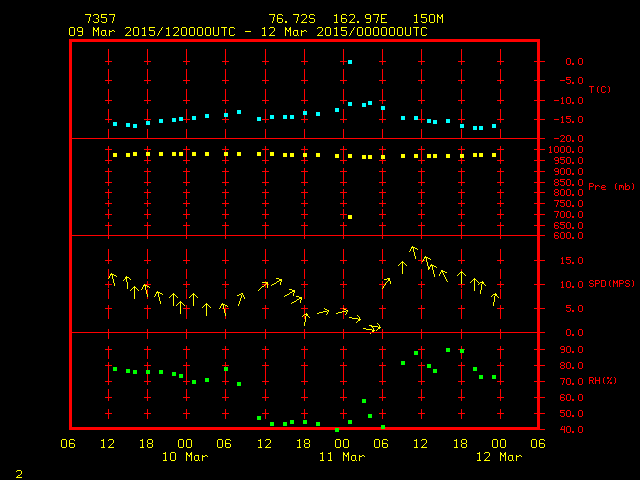The image size is (640, 480).
Task: Select the latitude value 76.72S
Action: [292, 19]
